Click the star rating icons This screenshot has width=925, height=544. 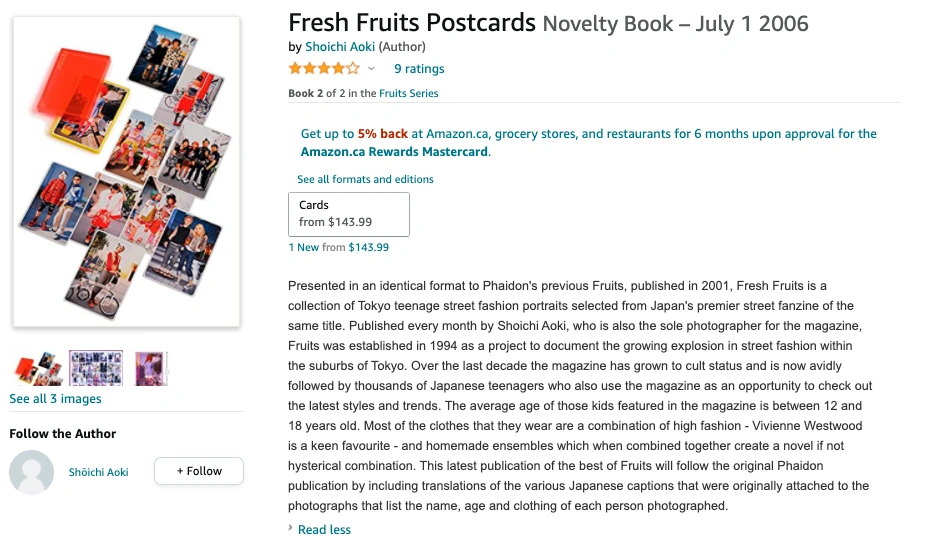[324, 68]
